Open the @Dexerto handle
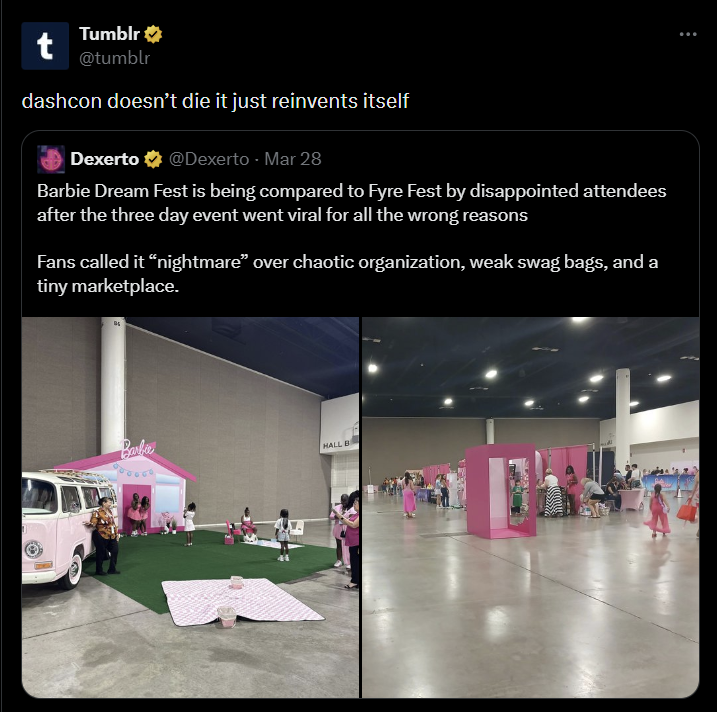 click(209, 159)
